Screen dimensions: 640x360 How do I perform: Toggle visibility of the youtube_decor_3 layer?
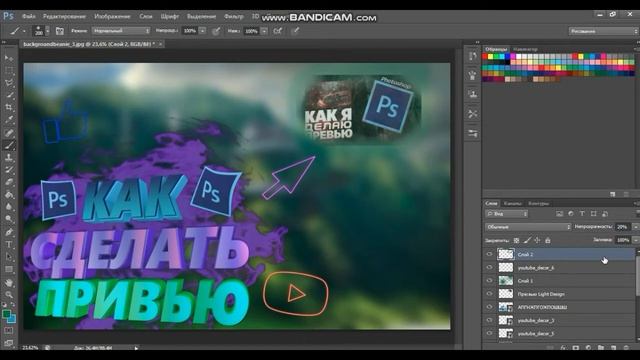tap(489, 320)
